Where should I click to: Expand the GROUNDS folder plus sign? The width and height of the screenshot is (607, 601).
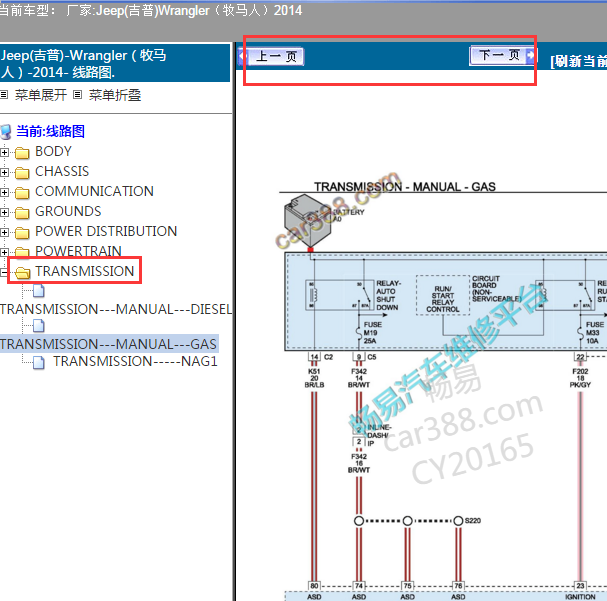point(4,212)
